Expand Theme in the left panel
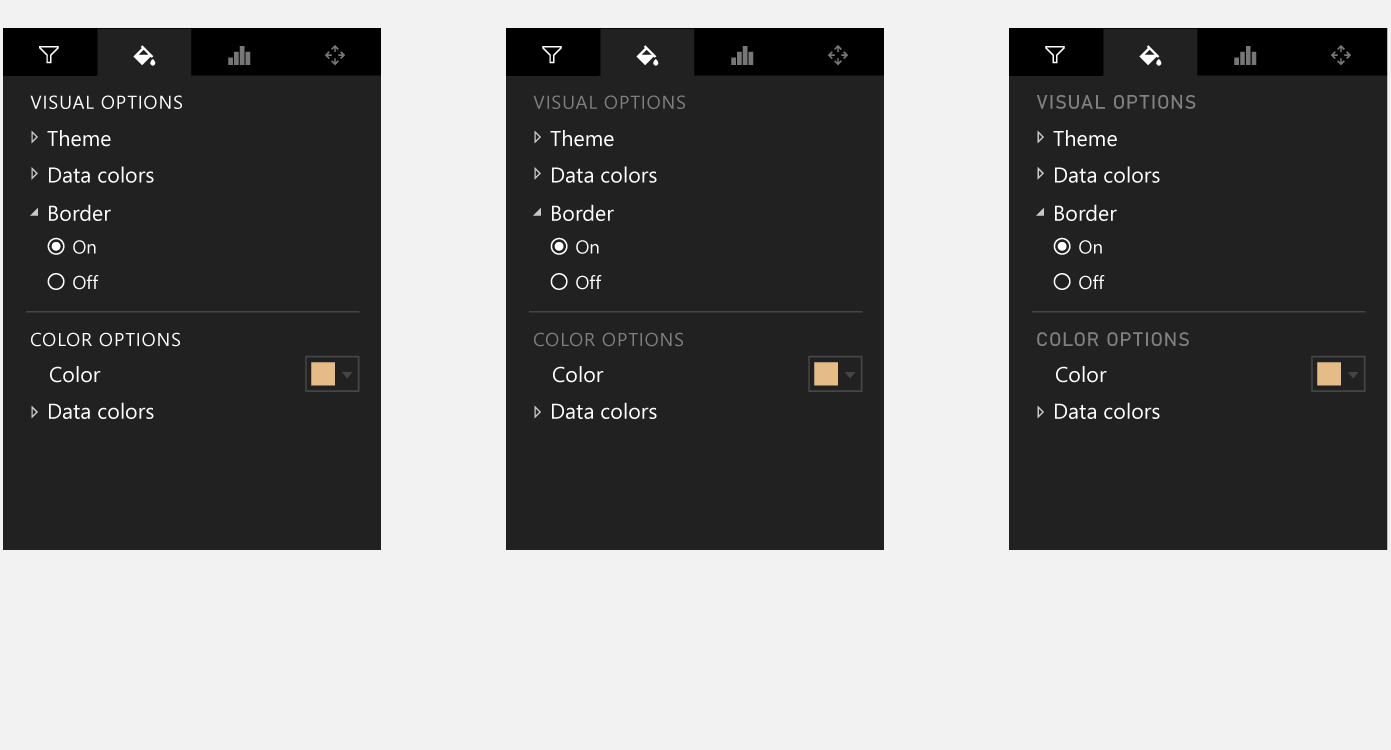1391x750 pixels. pyautogui.click(x=34, y=138)
